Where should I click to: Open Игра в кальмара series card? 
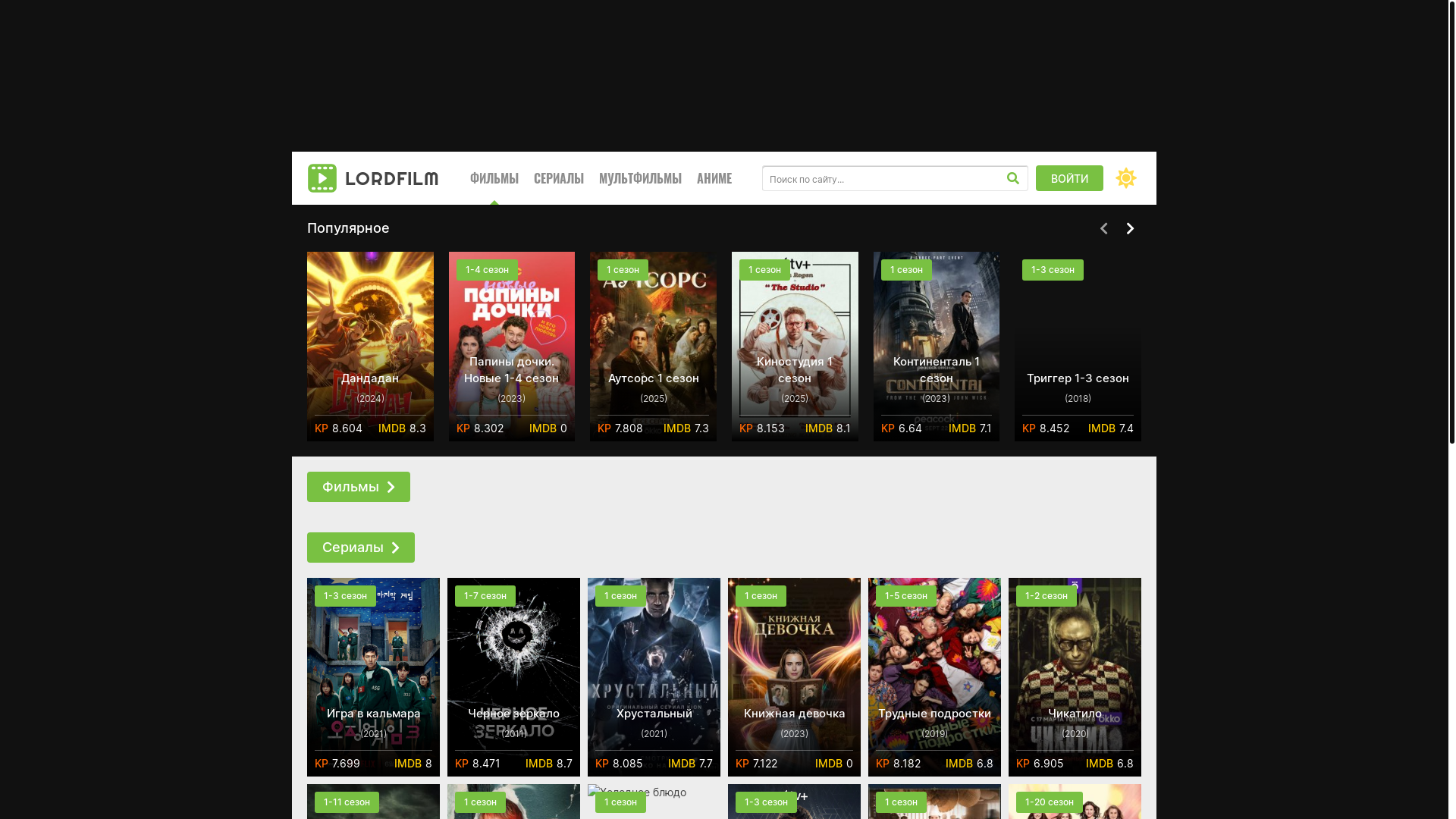373,677
